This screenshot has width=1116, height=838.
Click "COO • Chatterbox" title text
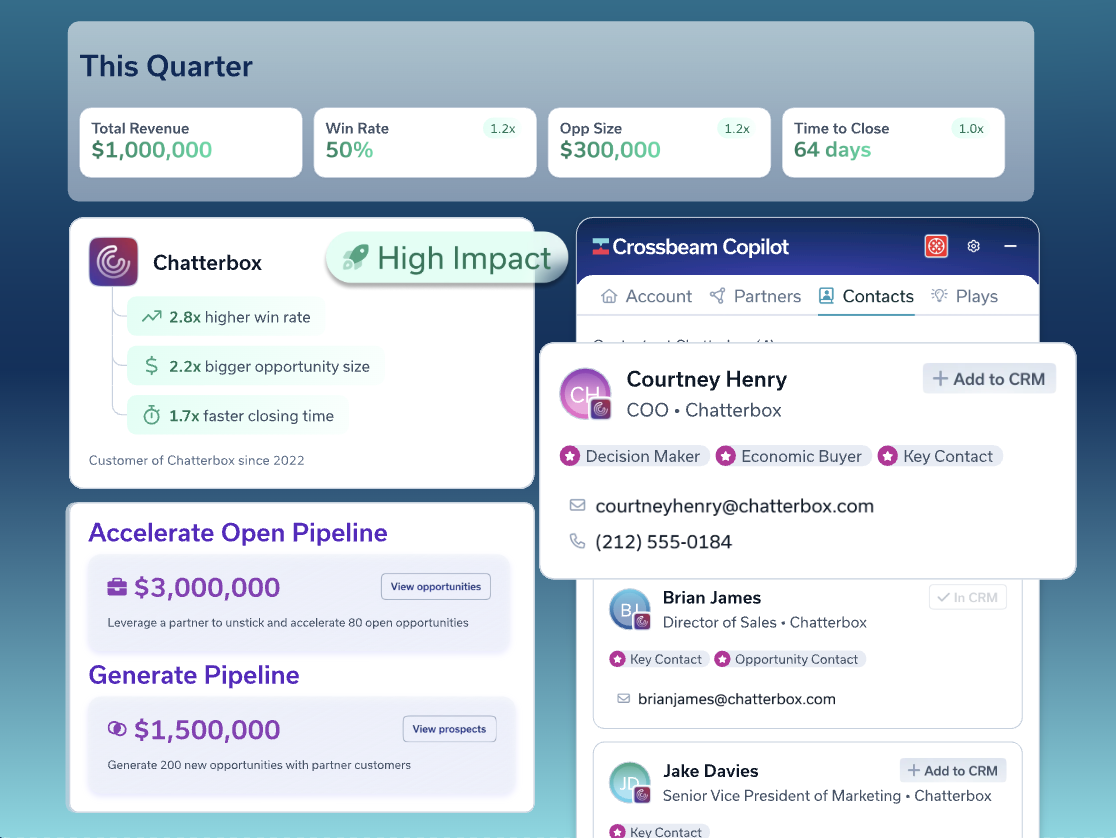pyautogui.click(x=704, y=411)
